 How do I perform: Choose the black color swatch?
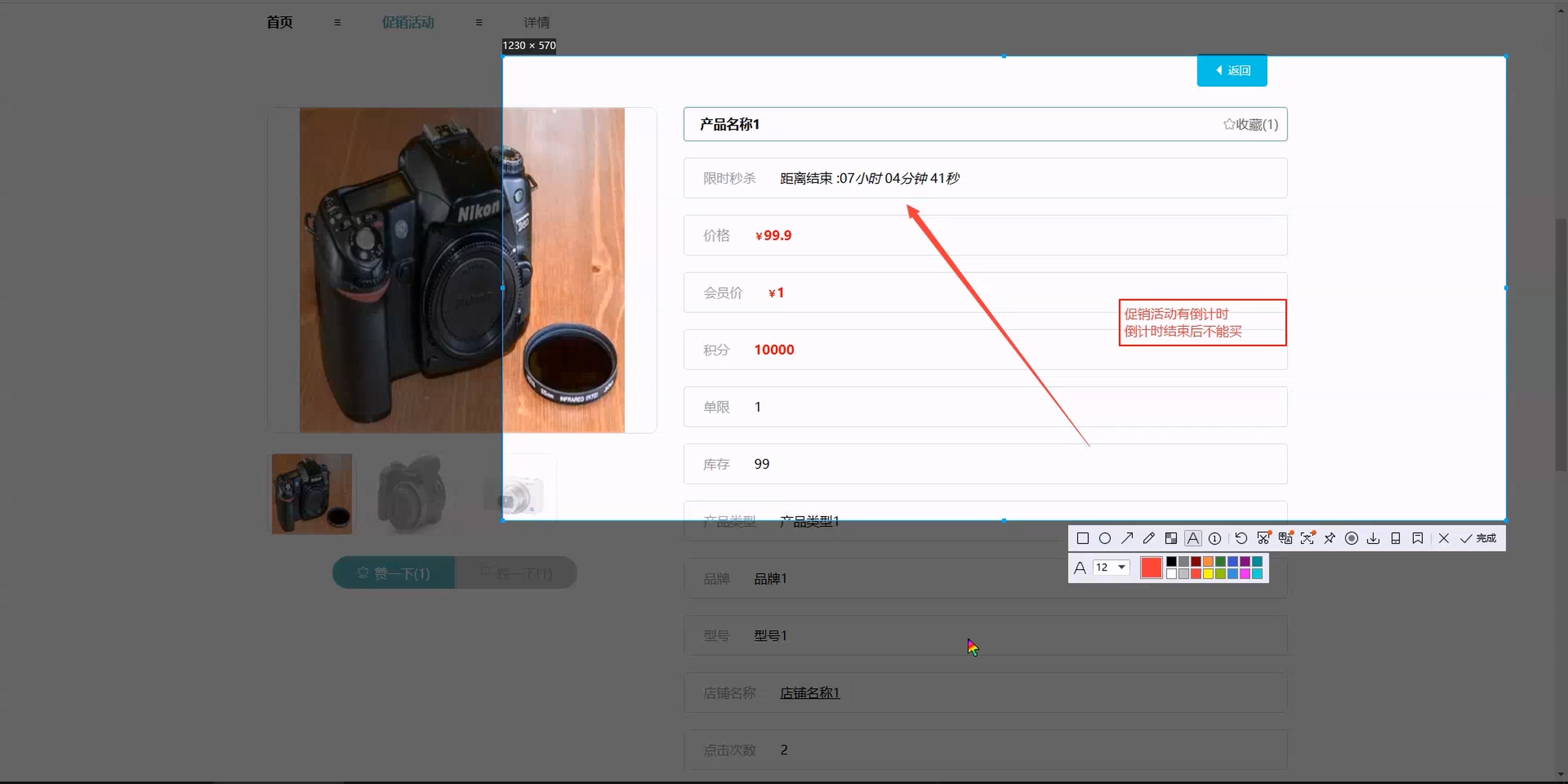pos(1171,561)
